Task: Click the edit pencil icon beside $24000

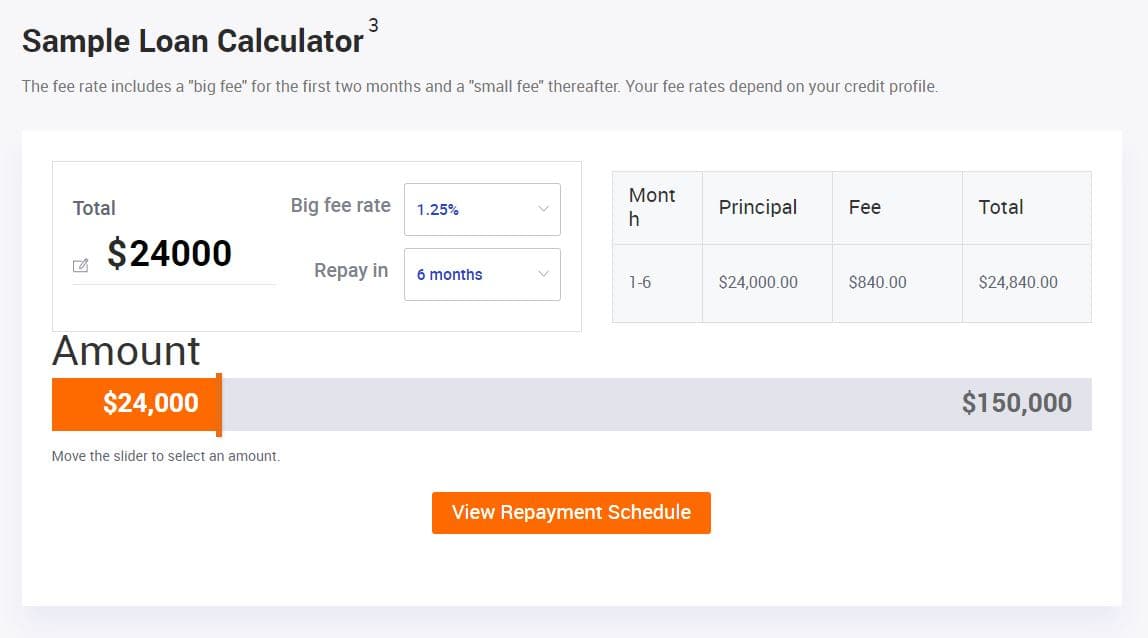Action: click(x=81, y=265)
